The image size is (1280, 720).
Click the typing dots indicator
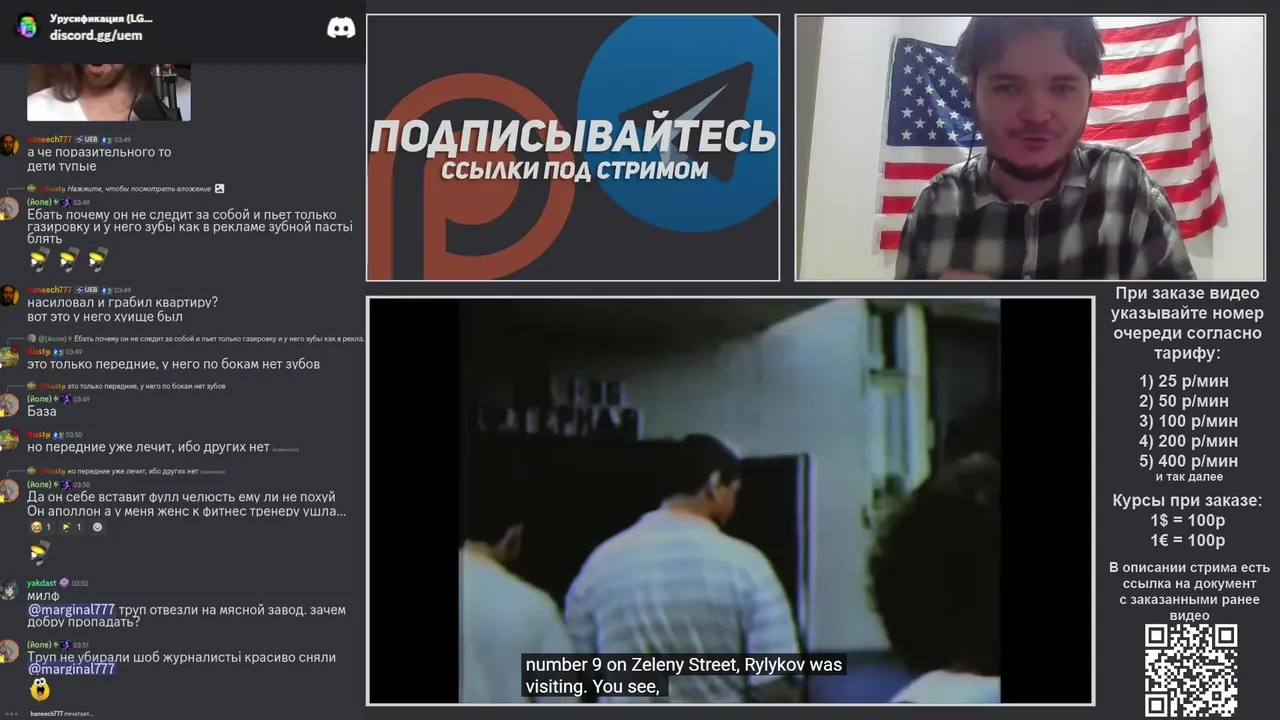(x=12, y=714)
